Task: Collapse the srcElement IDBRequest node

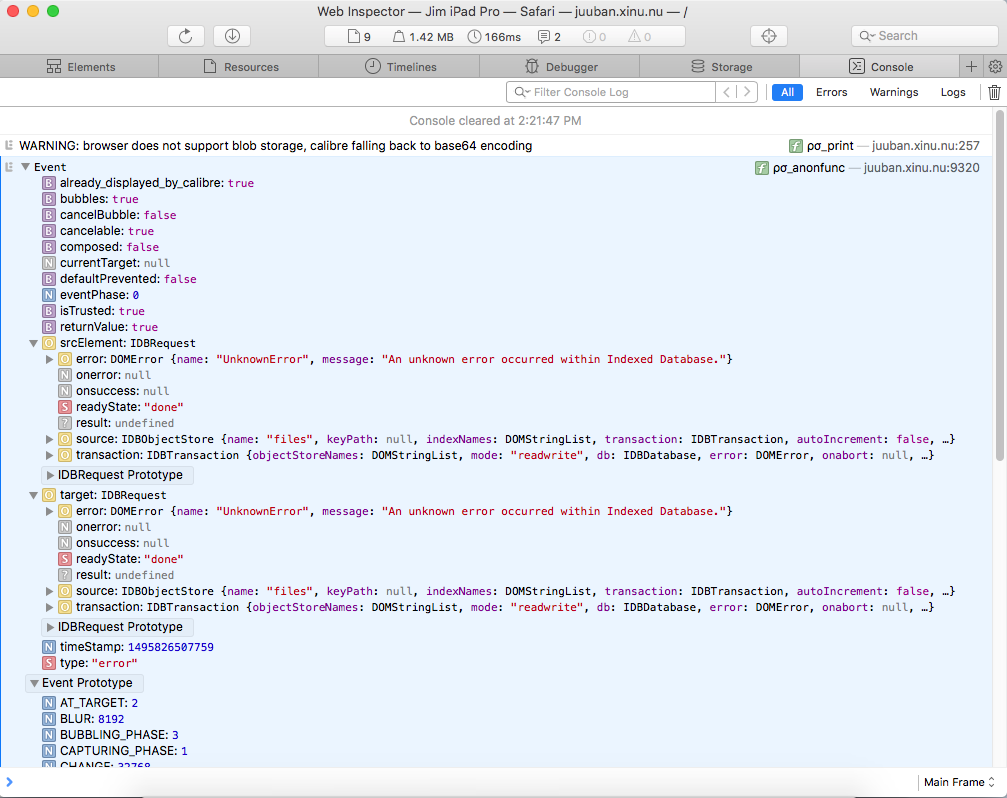Action: tap(34, 343)
